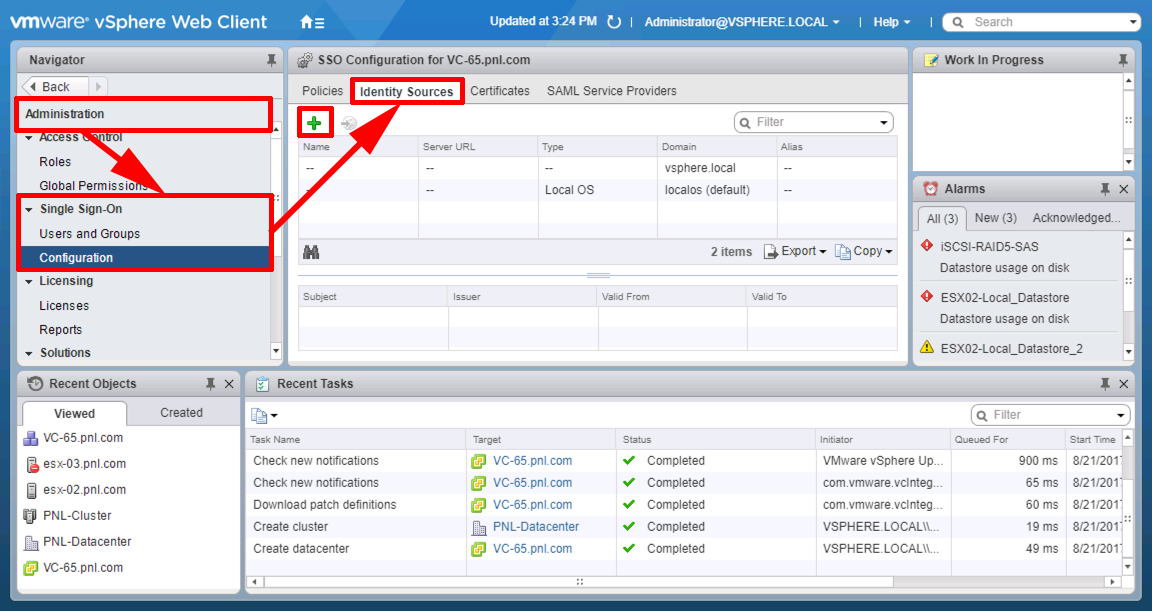This screenshot has height=611, width=1152.
Task: Select the Viewed tab in Recent Objects
Action: coord(74,413)
